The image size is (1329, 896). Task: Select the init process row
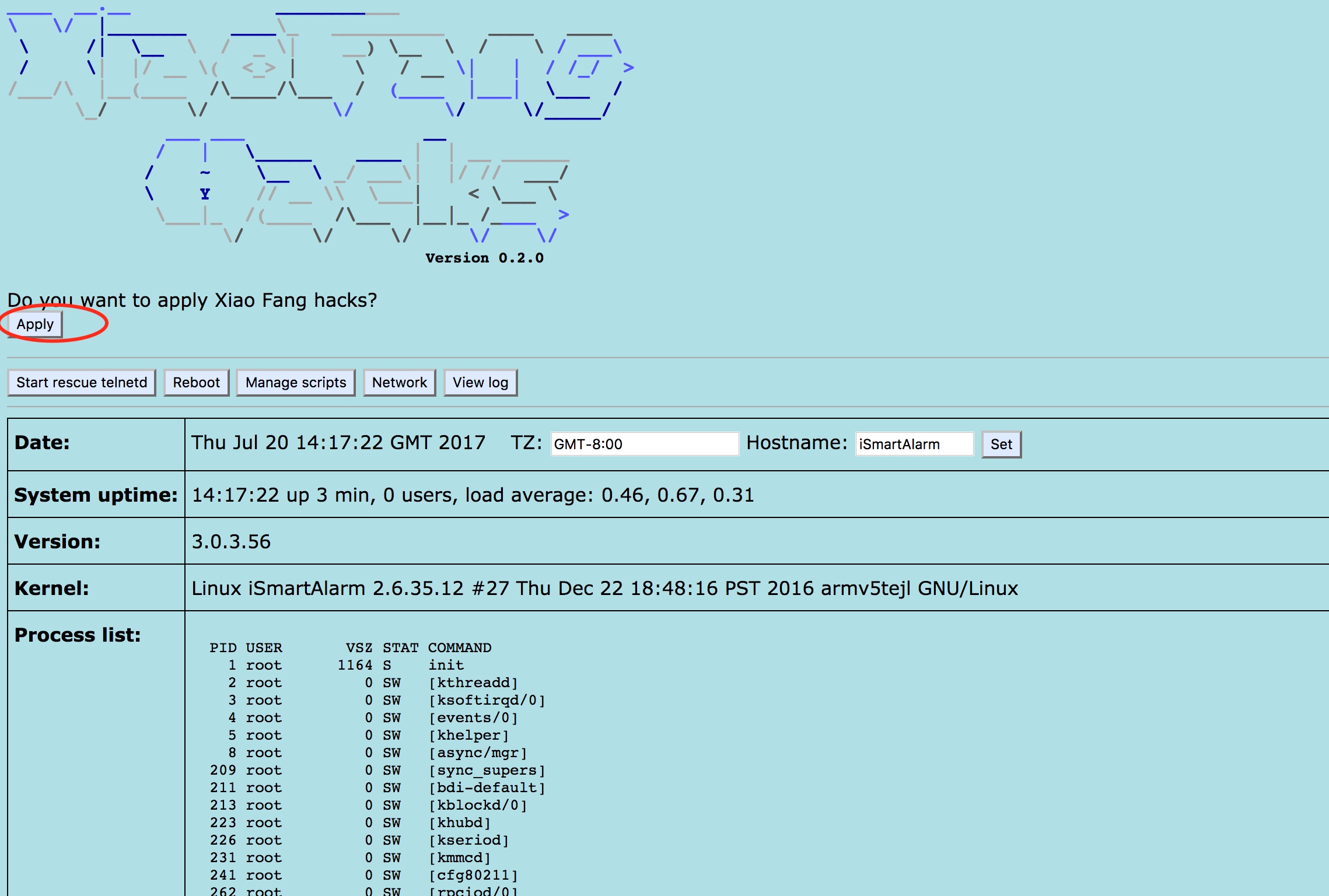pos(346,665)
